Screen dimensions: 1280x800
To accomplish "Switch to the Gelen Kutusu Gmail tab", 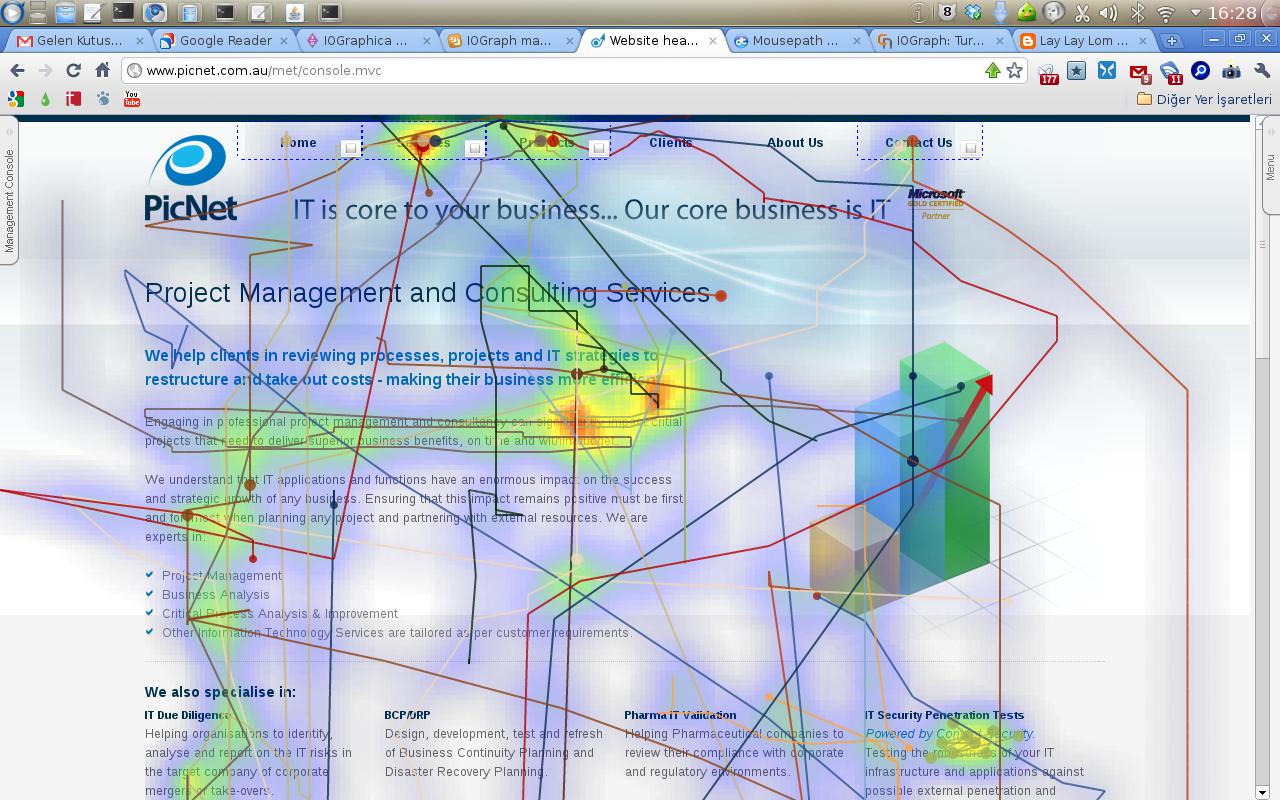I will click(80, 41).
